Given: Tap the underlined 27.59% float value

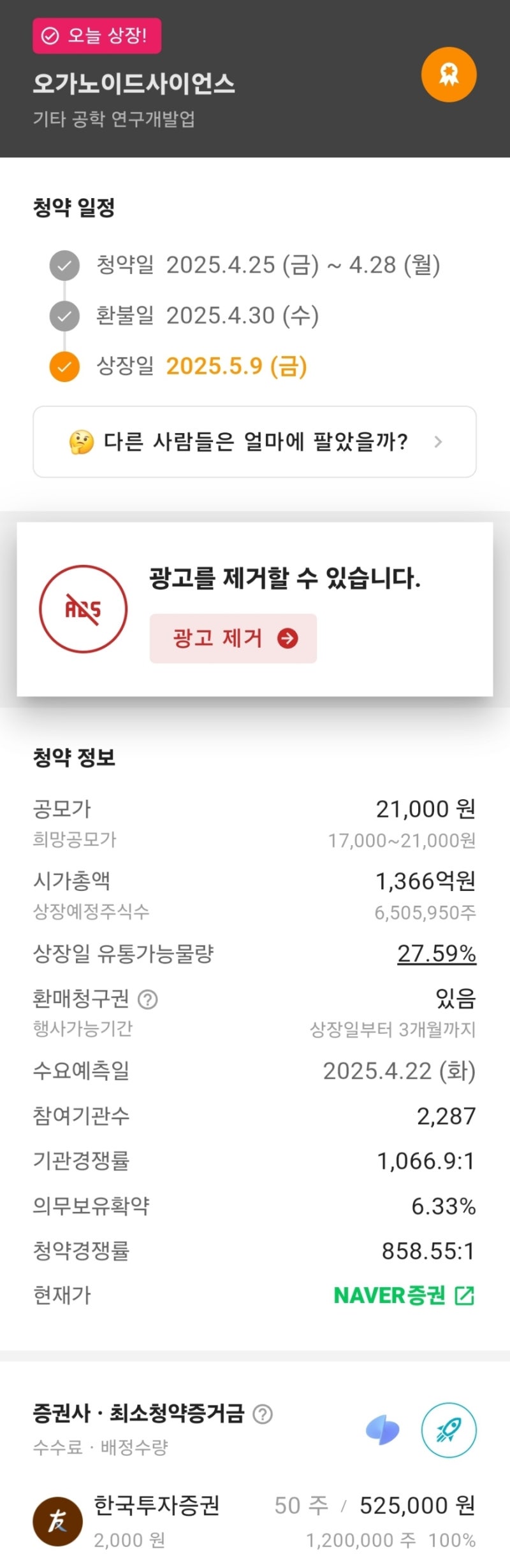Looking at the screenshot, I should point(437,953).
